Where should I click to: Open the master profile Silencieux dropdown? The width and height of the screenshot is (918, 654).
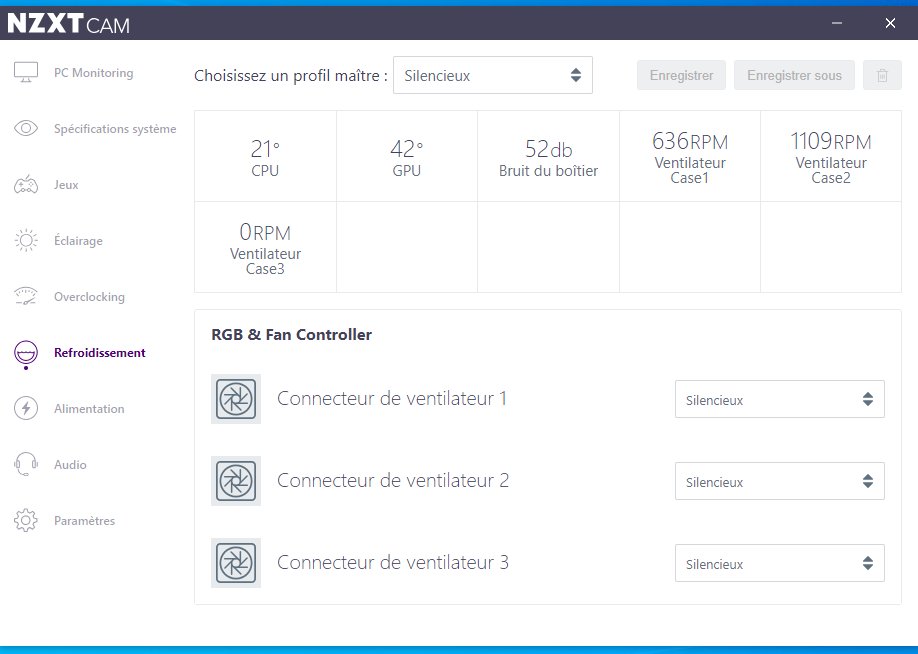point(492,75)
